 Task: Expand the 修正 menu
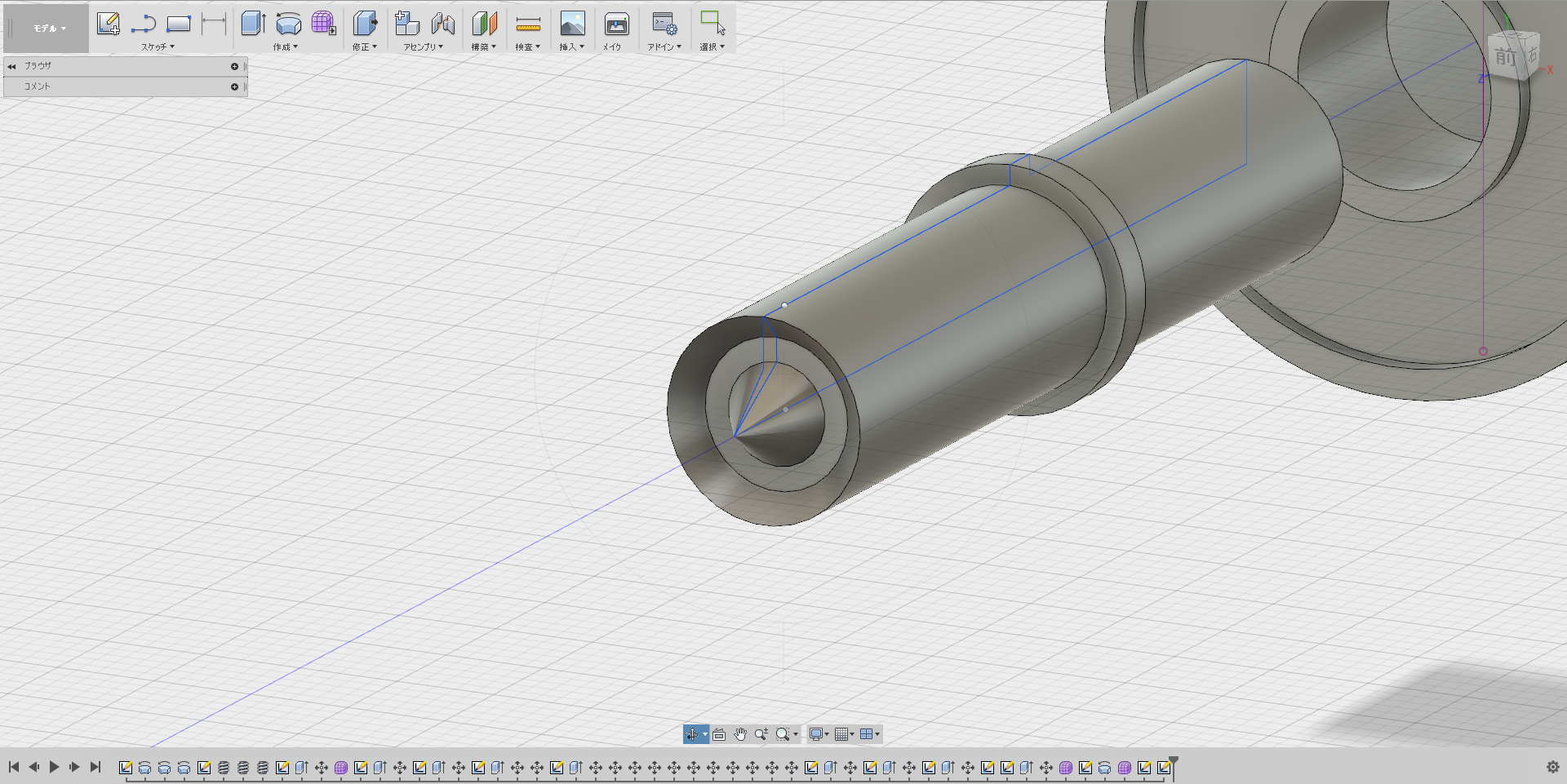[x=365, y=47]
